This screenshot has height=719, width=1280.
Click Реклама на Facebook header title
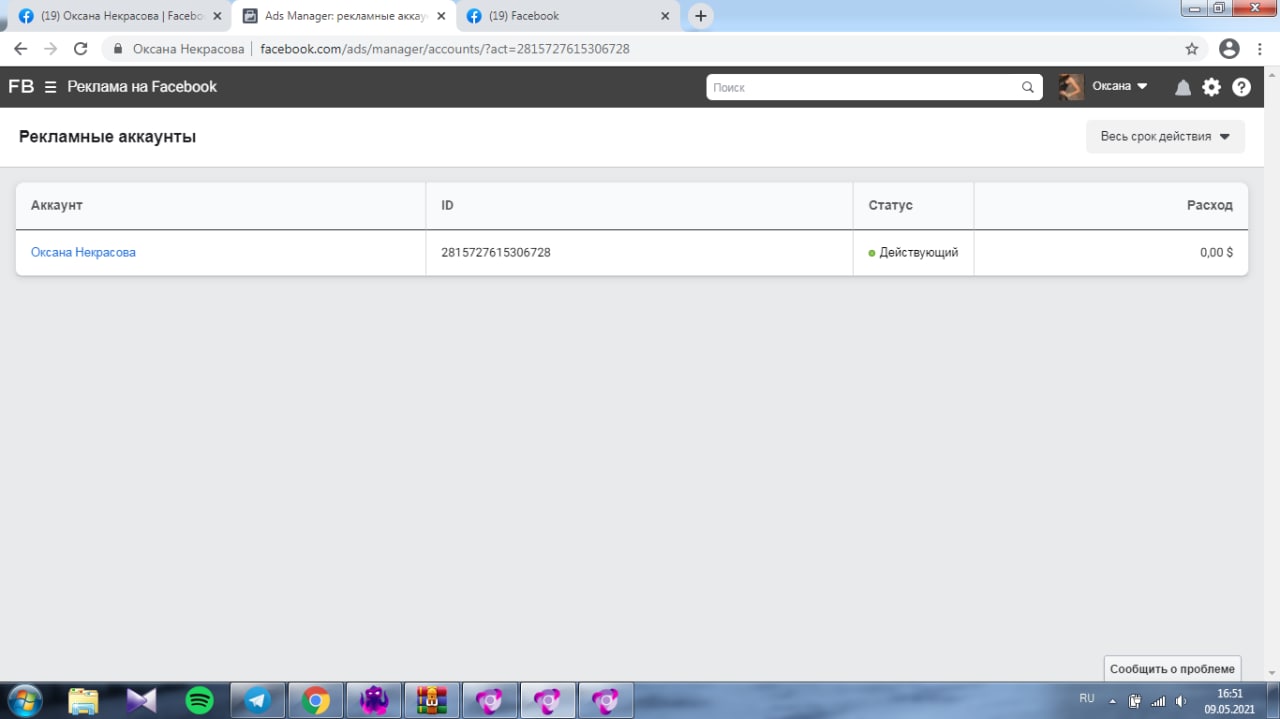coord(142,87)
